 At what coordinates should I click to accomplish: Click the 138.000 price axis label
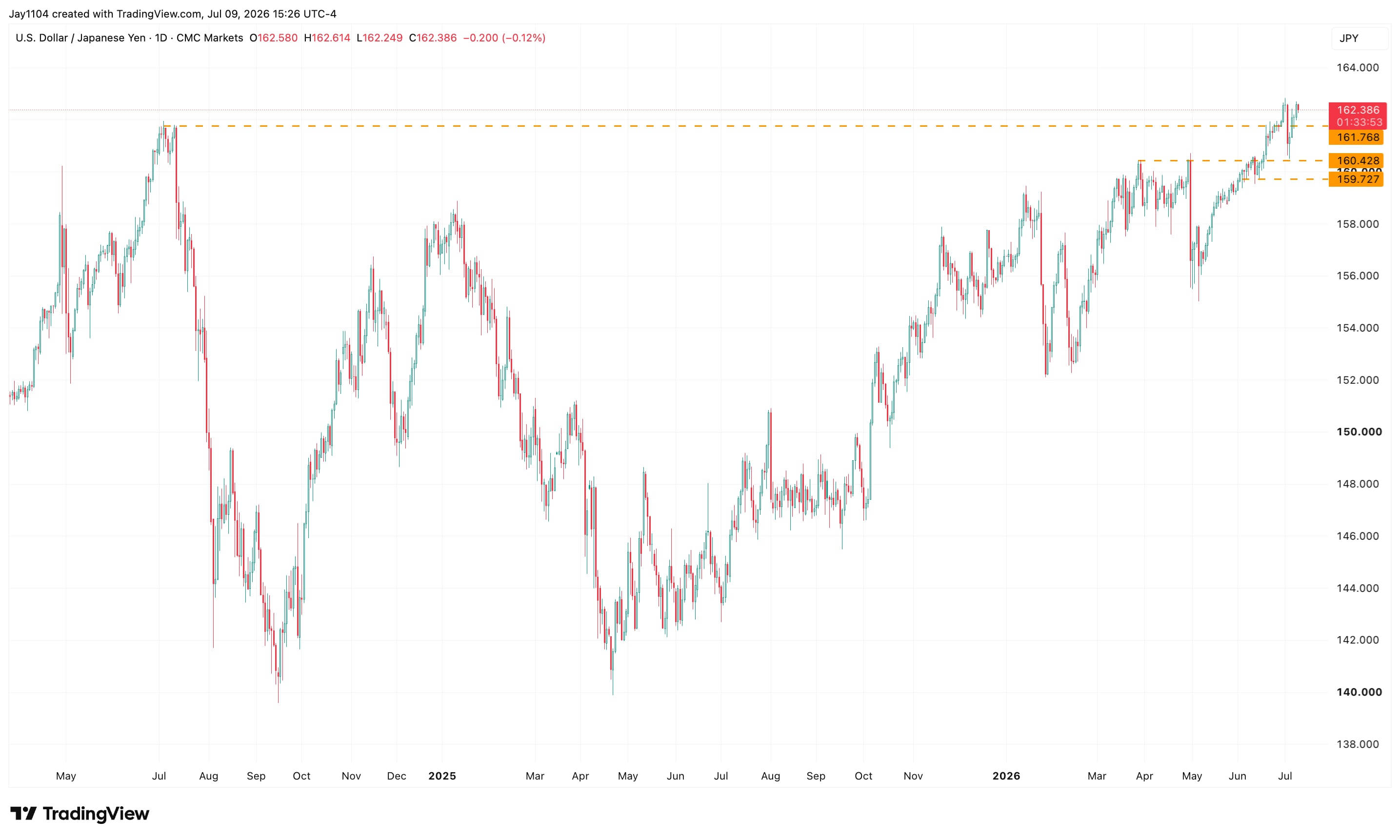point(1358,744)
